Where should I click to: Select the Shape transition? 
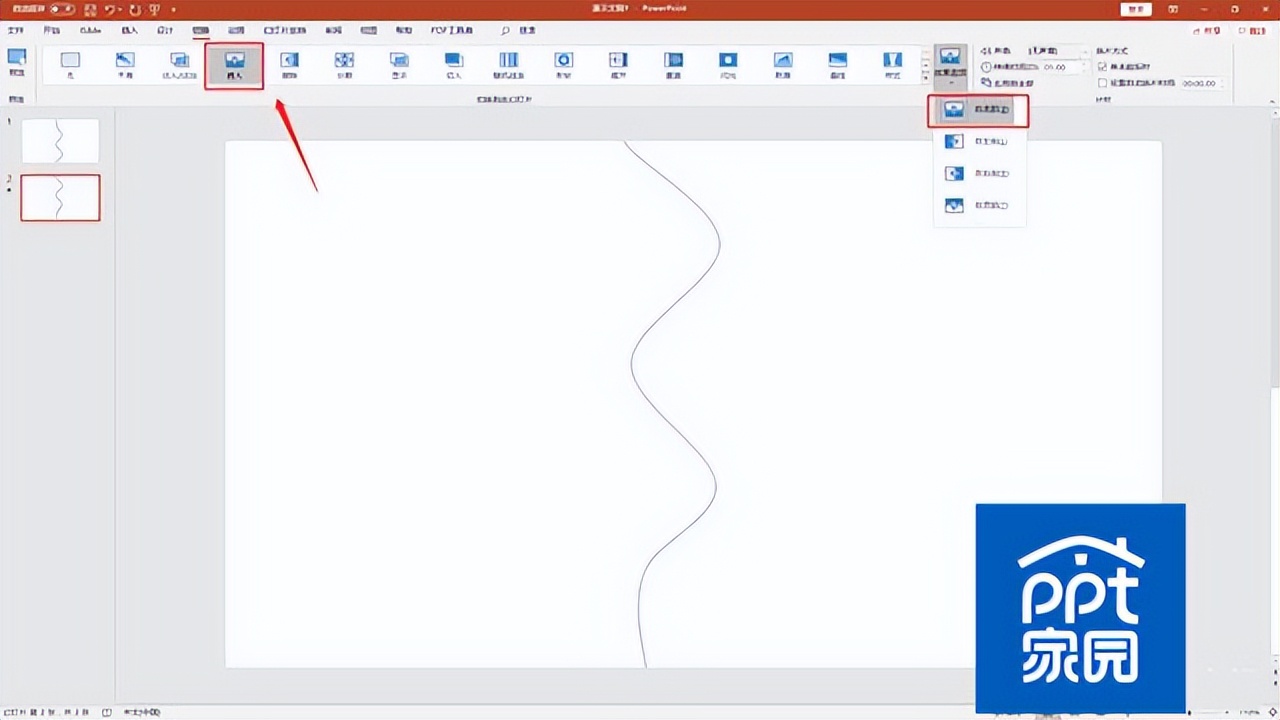(x=564, y=66)
